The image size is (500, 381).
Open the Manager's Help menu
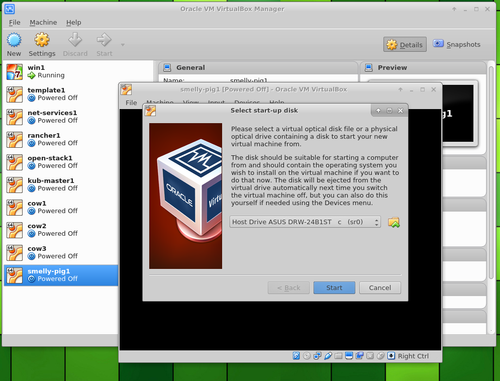[x=74, y=22]
